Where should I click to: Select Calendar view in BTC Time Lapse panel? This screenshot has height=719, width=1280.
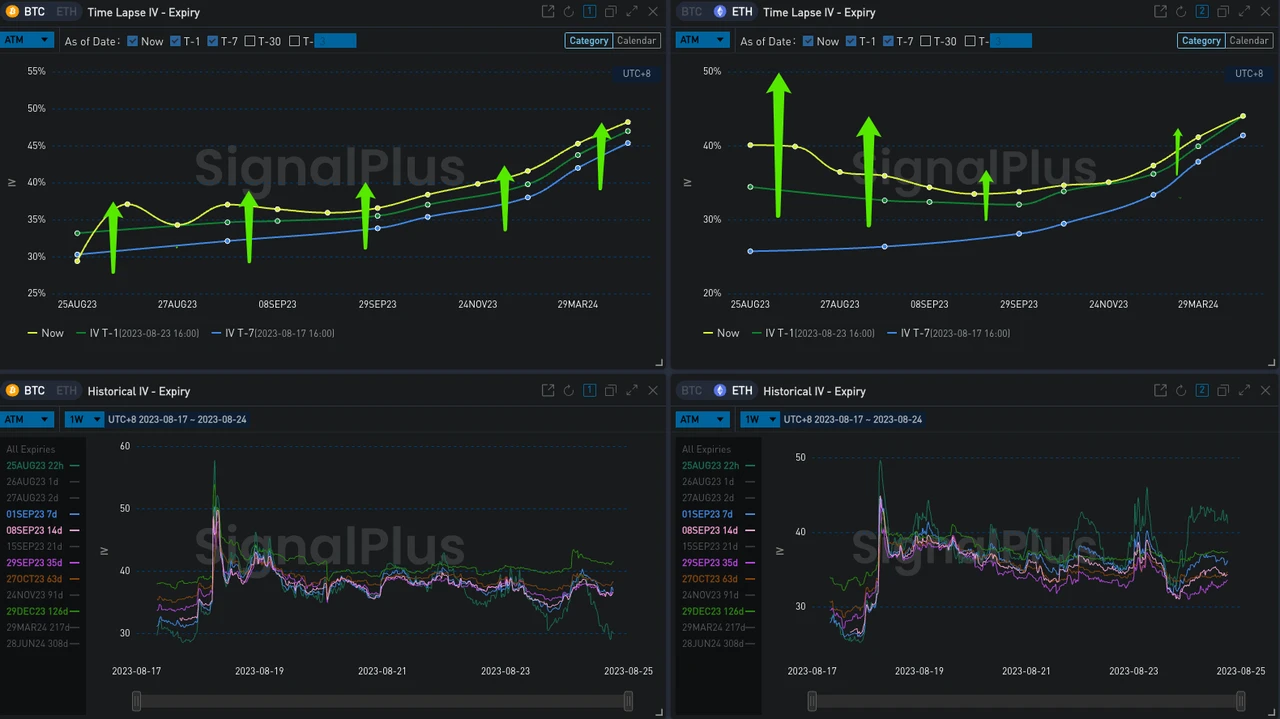(x=636, y=41)
